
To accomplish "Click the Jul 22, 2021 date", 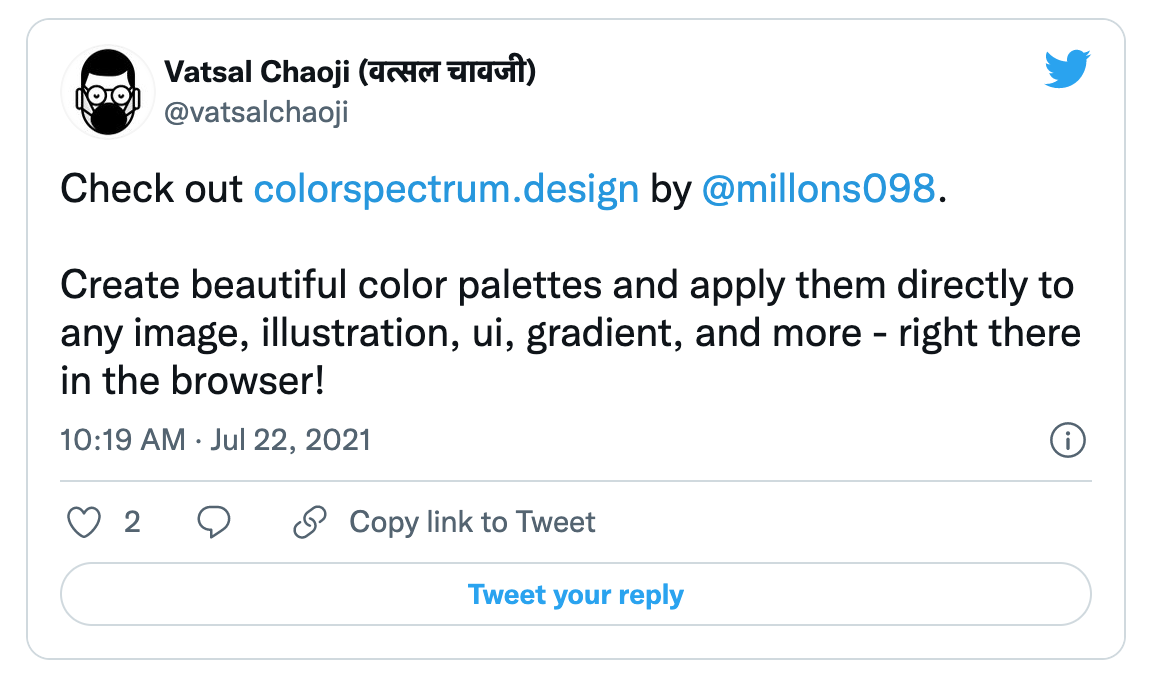I will (290, 440).
